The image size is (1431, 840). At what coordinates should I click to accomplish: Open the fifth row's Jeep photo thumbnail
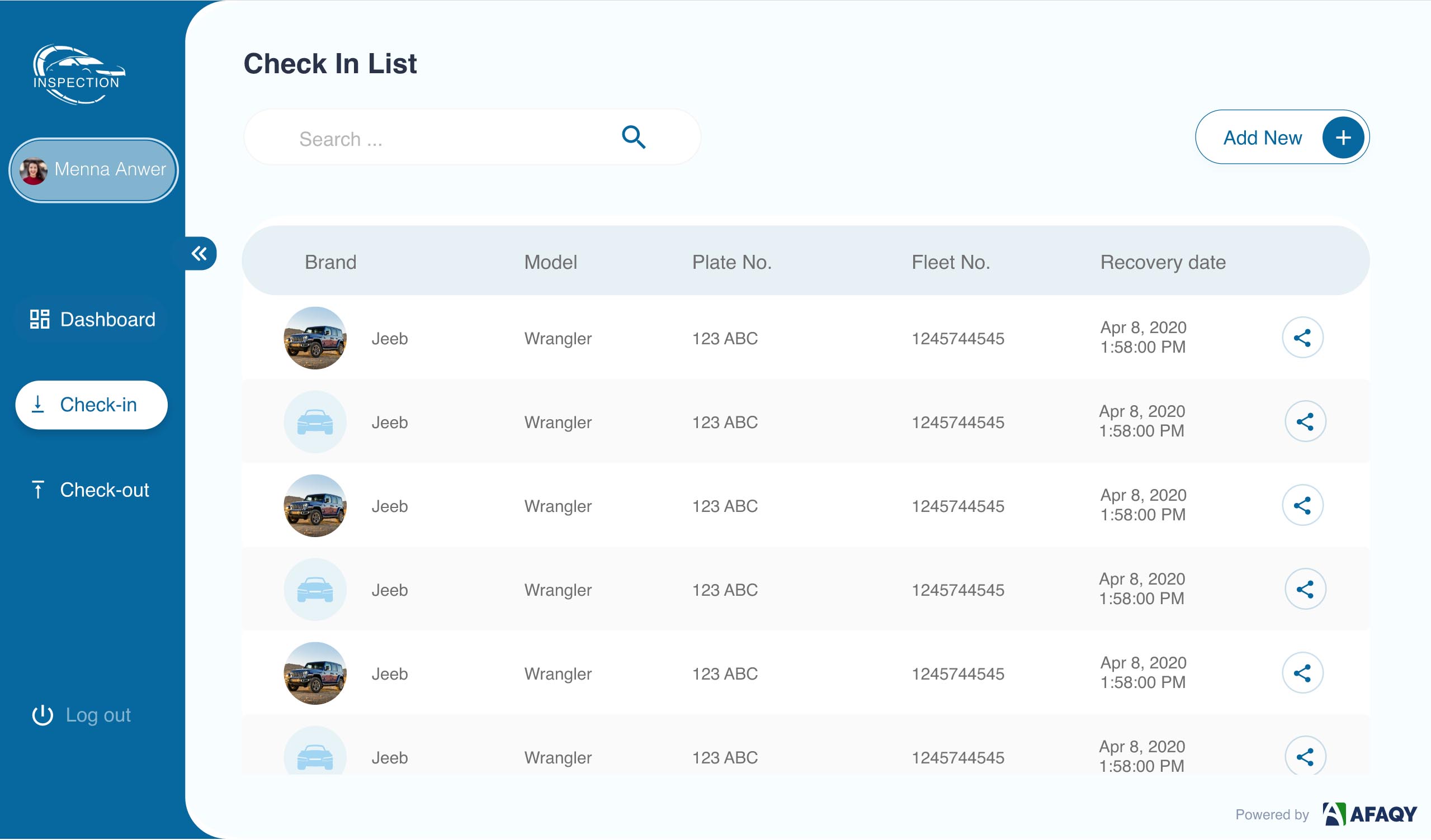pyautogui.click(x=315, y=674)
